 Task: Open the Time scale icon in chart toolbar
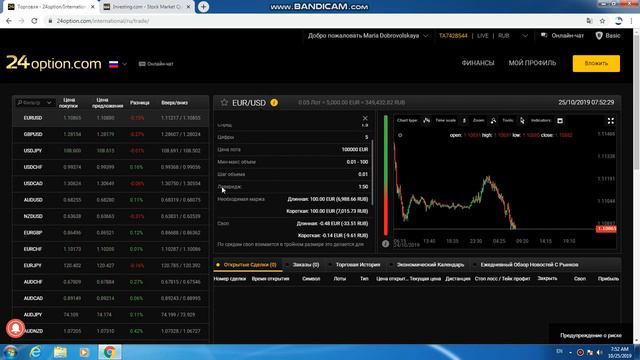point(464,120)
